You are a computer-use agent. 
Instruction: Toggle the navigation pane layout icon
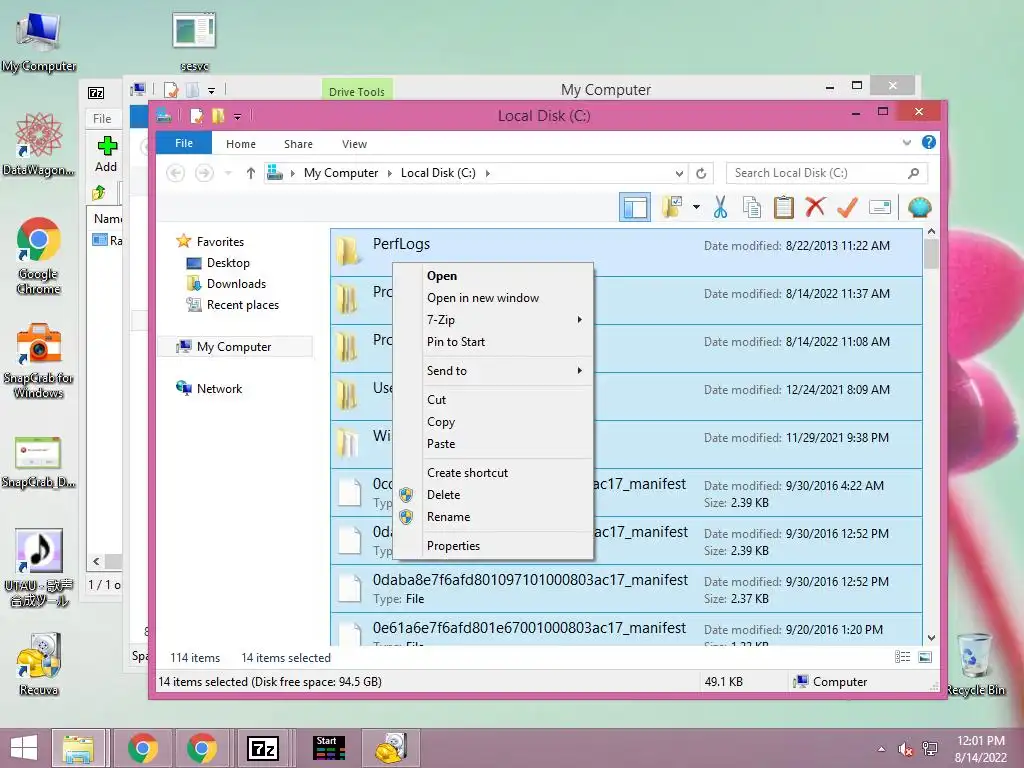point(635,208)
